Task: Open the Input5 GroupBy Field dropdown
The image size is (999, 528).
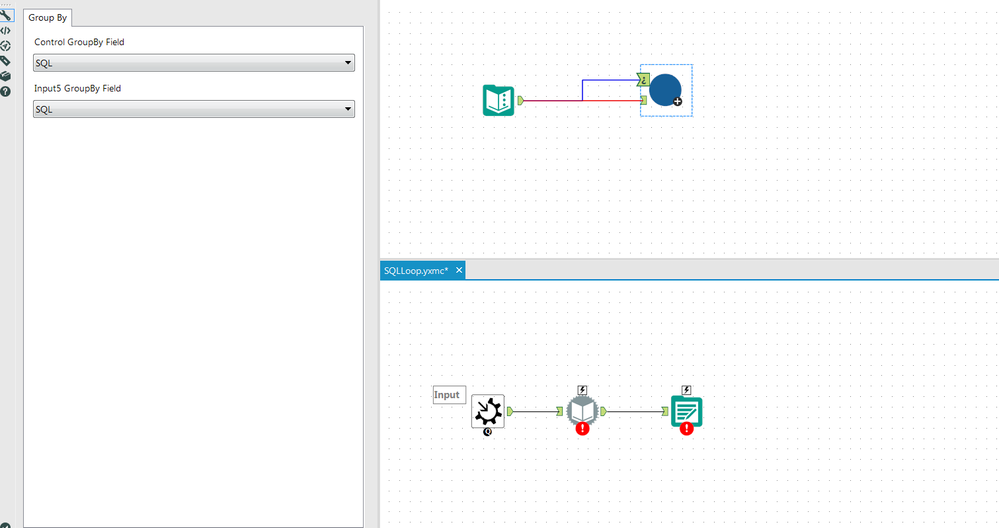Action: point(194,109)
